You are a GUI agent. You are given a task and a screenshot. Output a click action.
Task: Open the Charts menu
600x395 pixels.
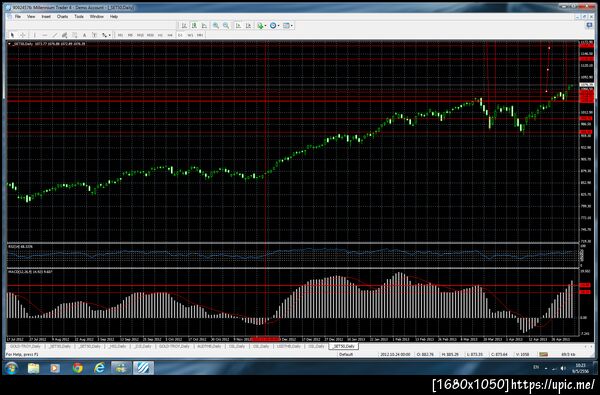62,17
